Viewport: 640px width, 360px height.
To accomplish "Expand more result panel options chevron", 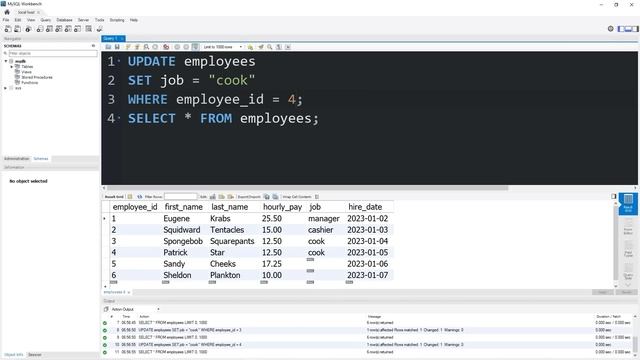I will [628, 285].
